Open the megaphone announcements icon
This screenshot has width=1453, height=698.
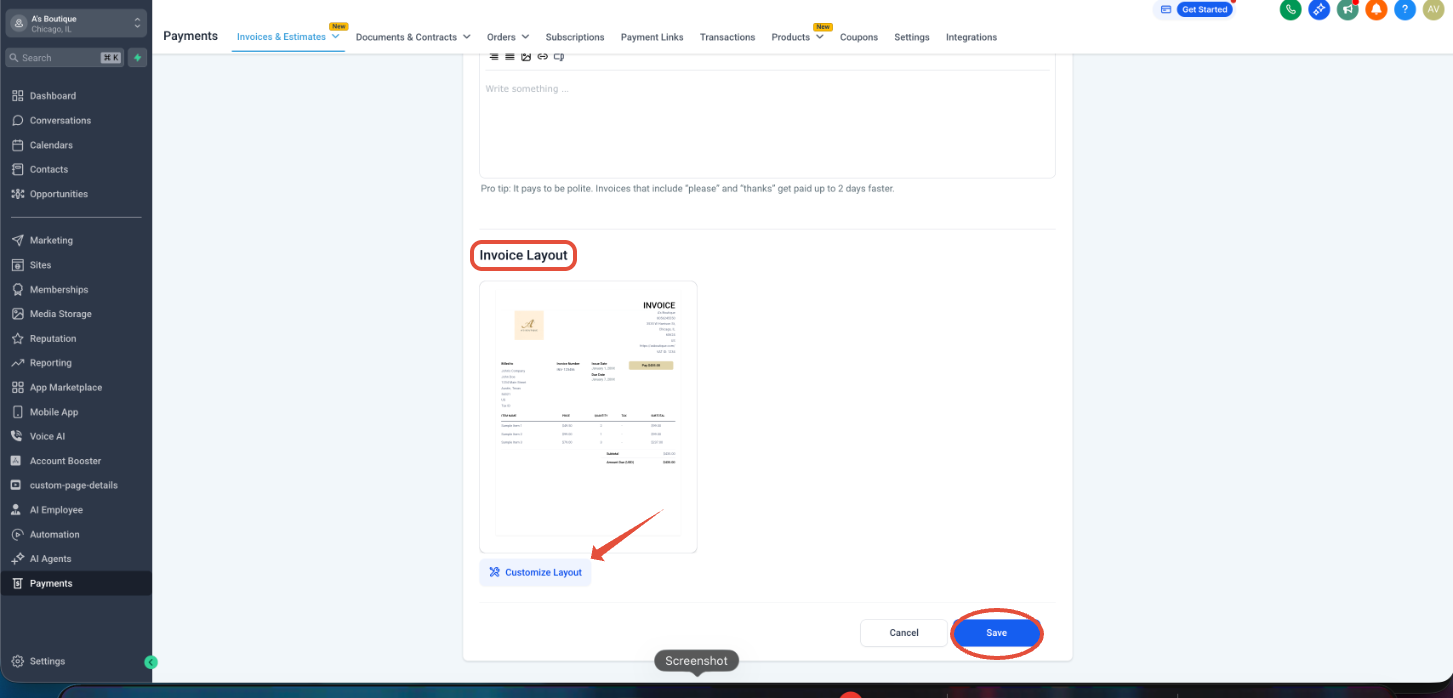1348,9
